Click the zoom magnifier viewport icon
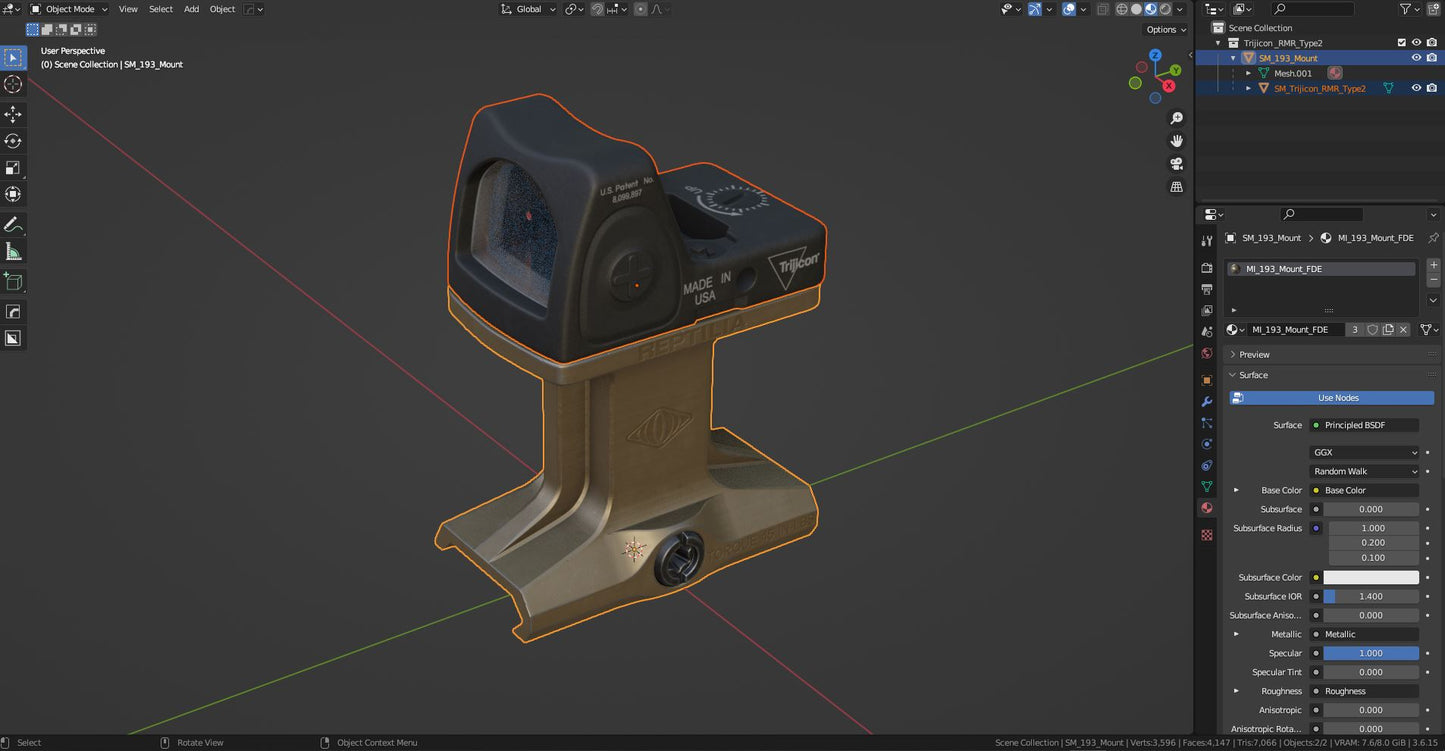The image size is (1445, 751). [1176, 118]
